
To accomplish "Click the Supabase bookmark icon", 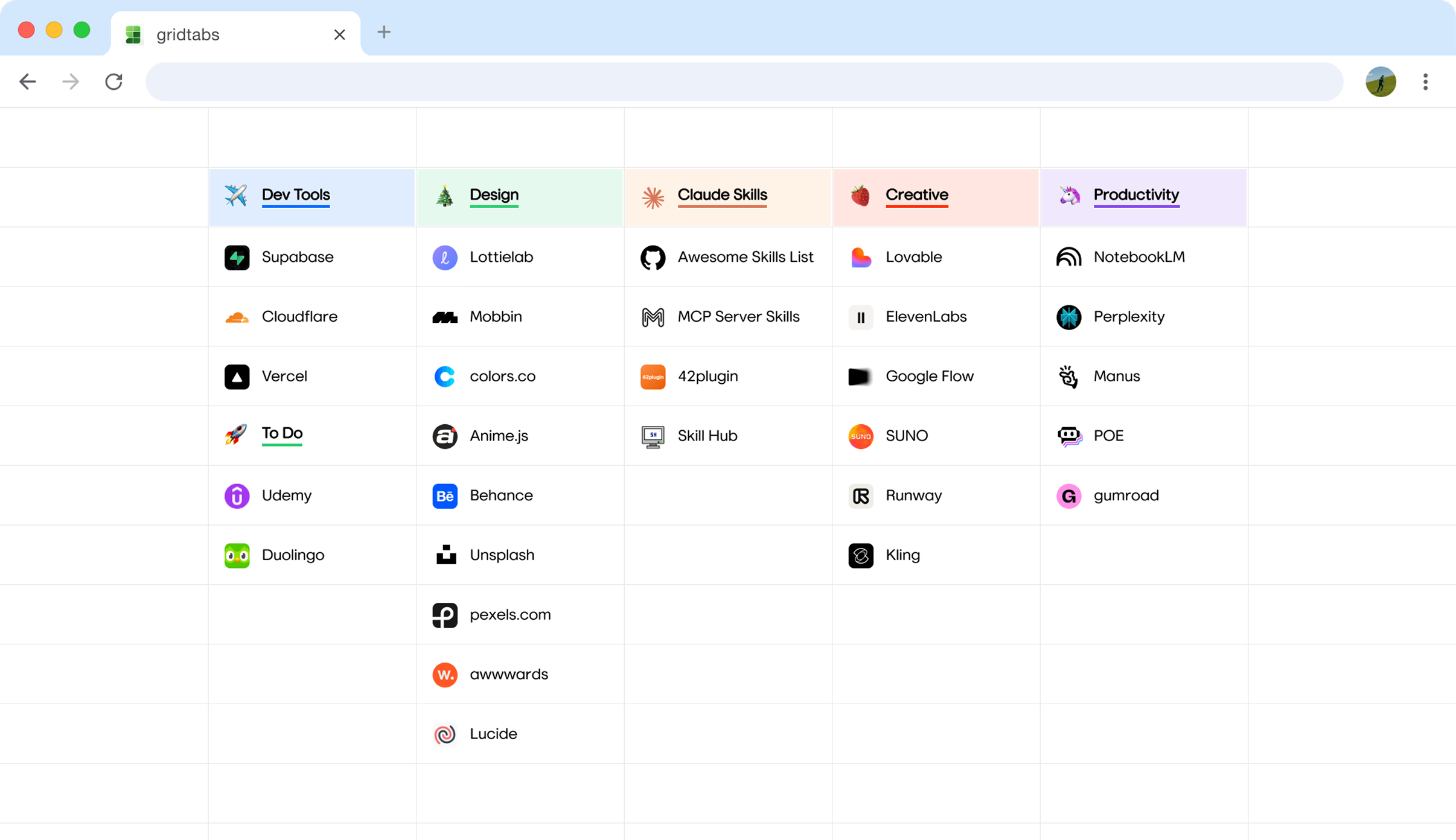I will point(237,258).
